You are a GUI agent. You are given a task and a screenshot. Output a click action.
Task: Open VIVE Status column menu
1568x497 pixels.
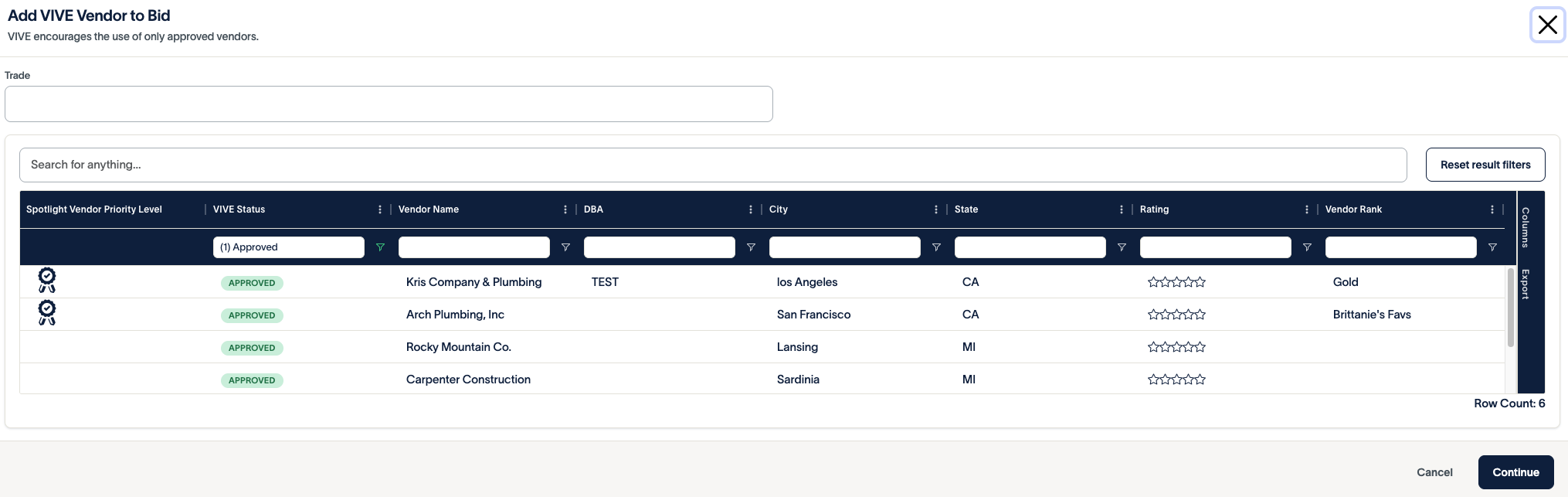[380, 209]
